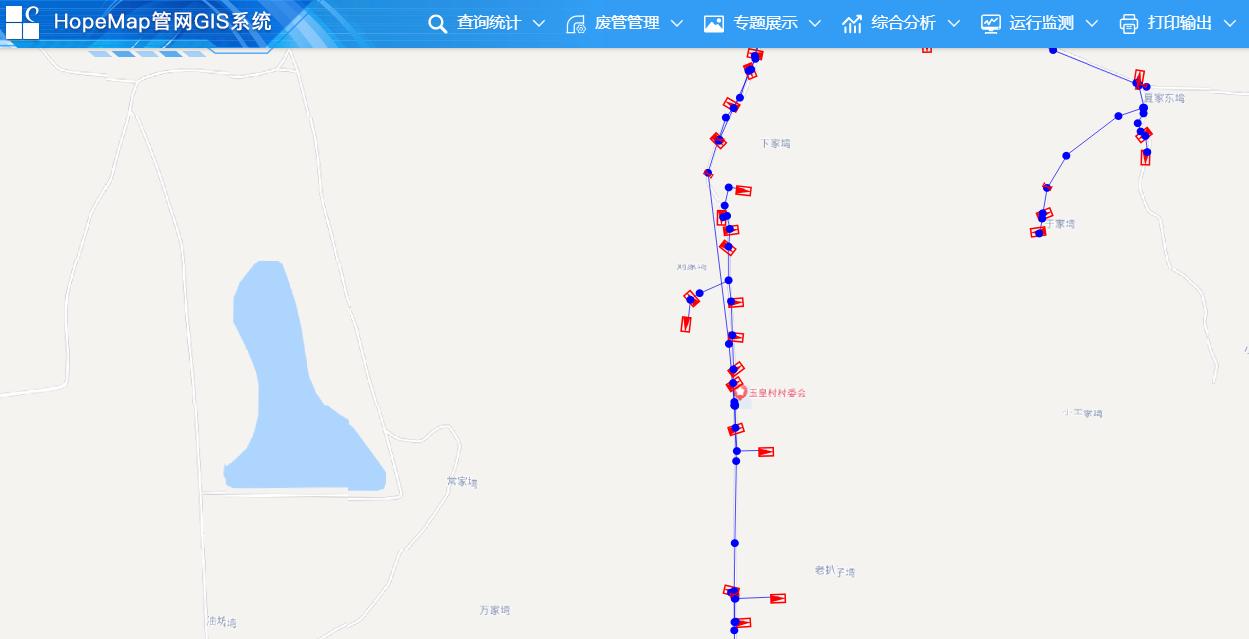Open the 综合分析 menu
Screen dimensions: 1249x639
[903, 23]
